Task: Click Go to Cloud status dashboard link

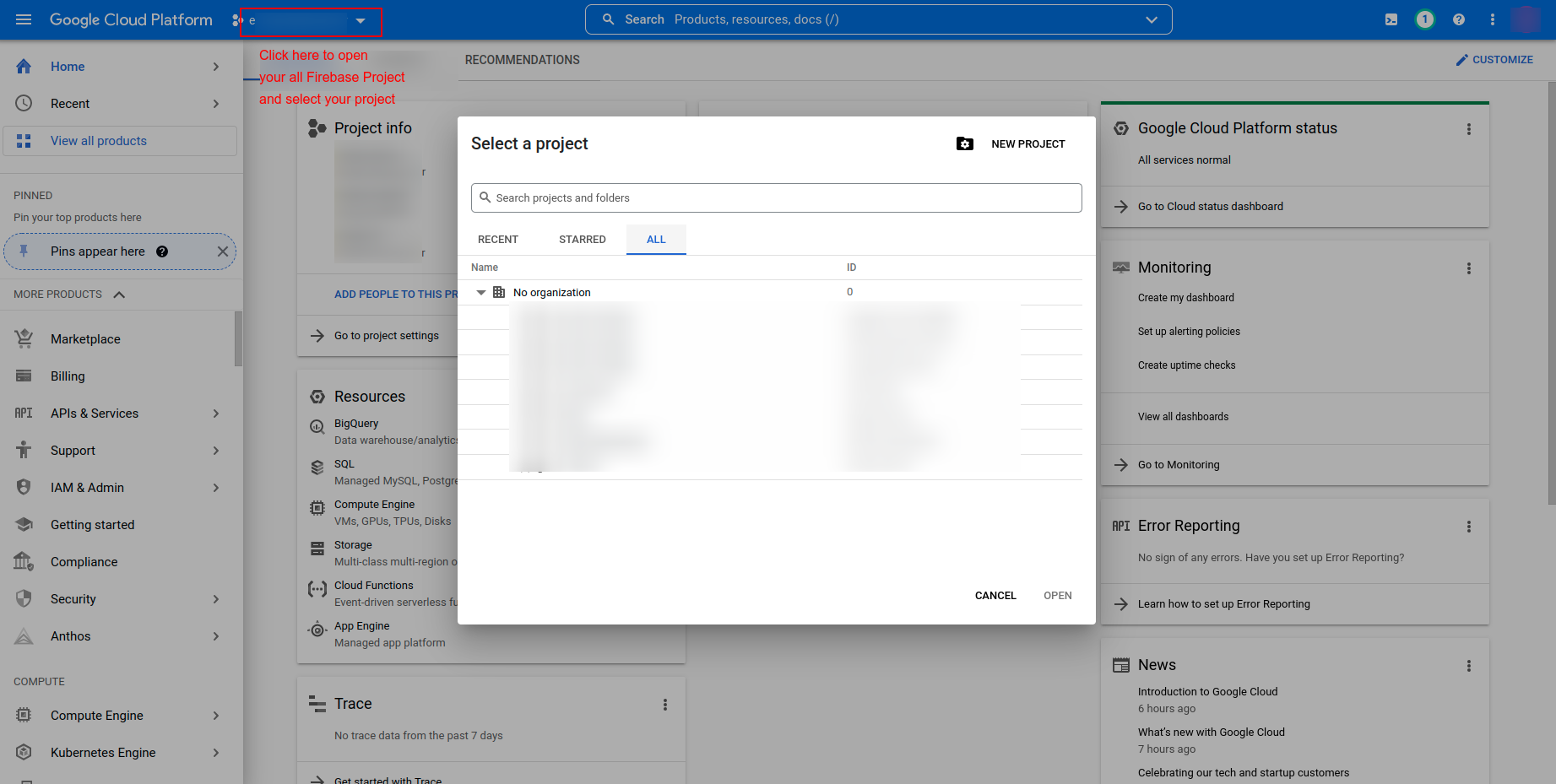Action: tap(1210, 207)
